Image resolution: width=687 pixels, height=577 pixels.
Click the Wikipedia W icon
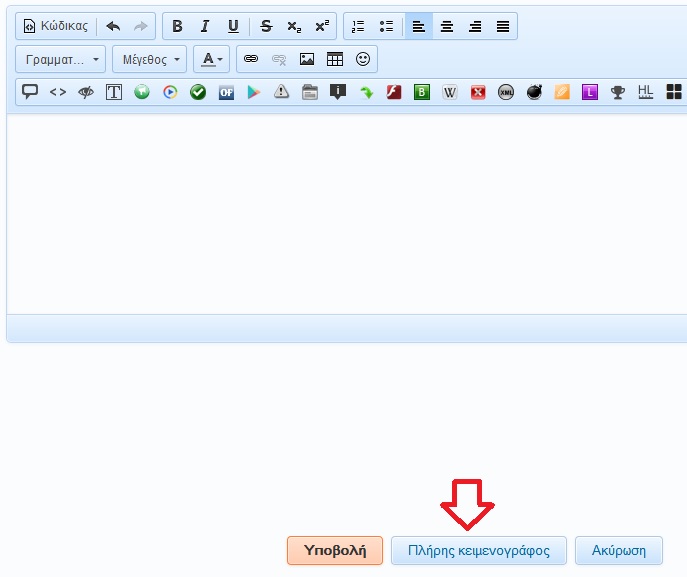450,92
